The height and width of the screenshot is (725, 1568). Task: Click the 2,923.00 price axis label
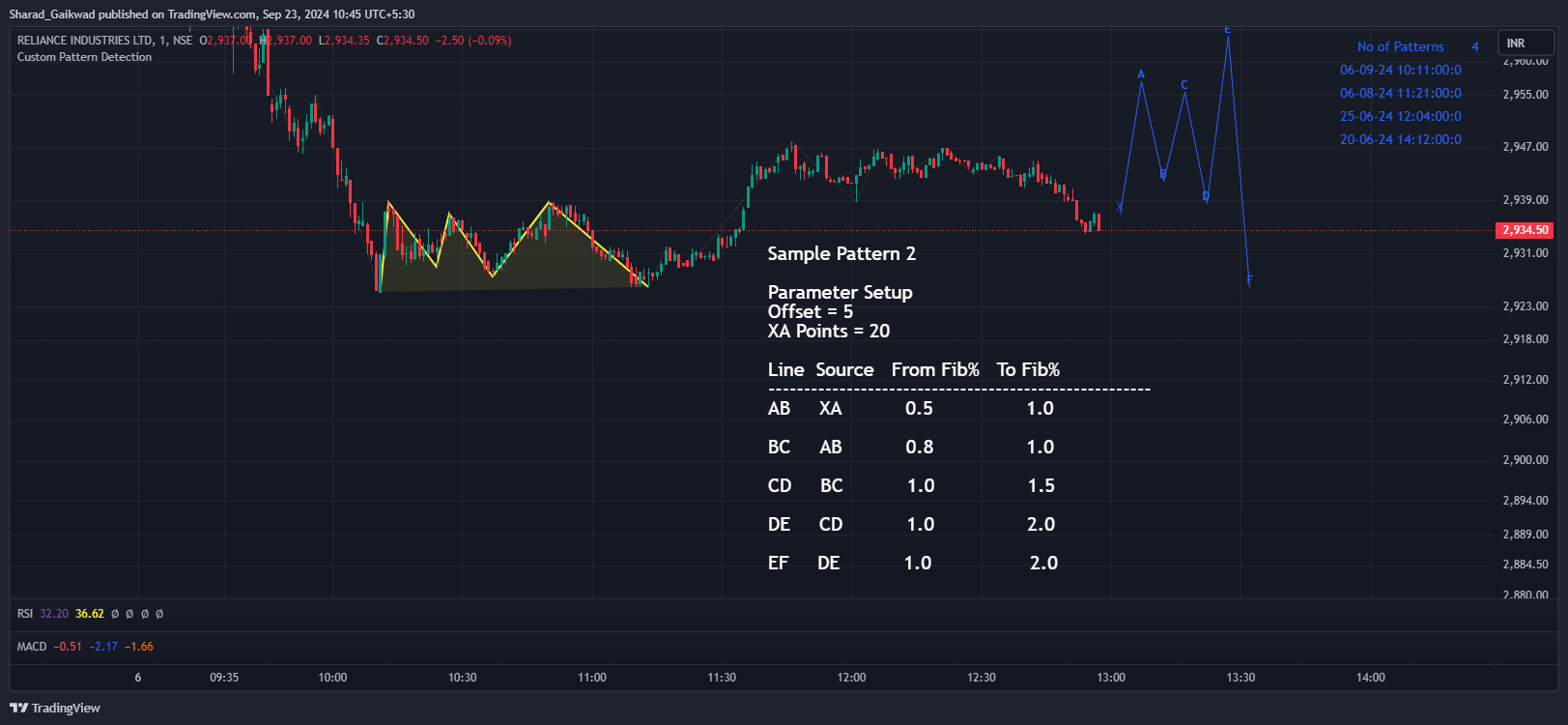click(x=1525, y=306)
